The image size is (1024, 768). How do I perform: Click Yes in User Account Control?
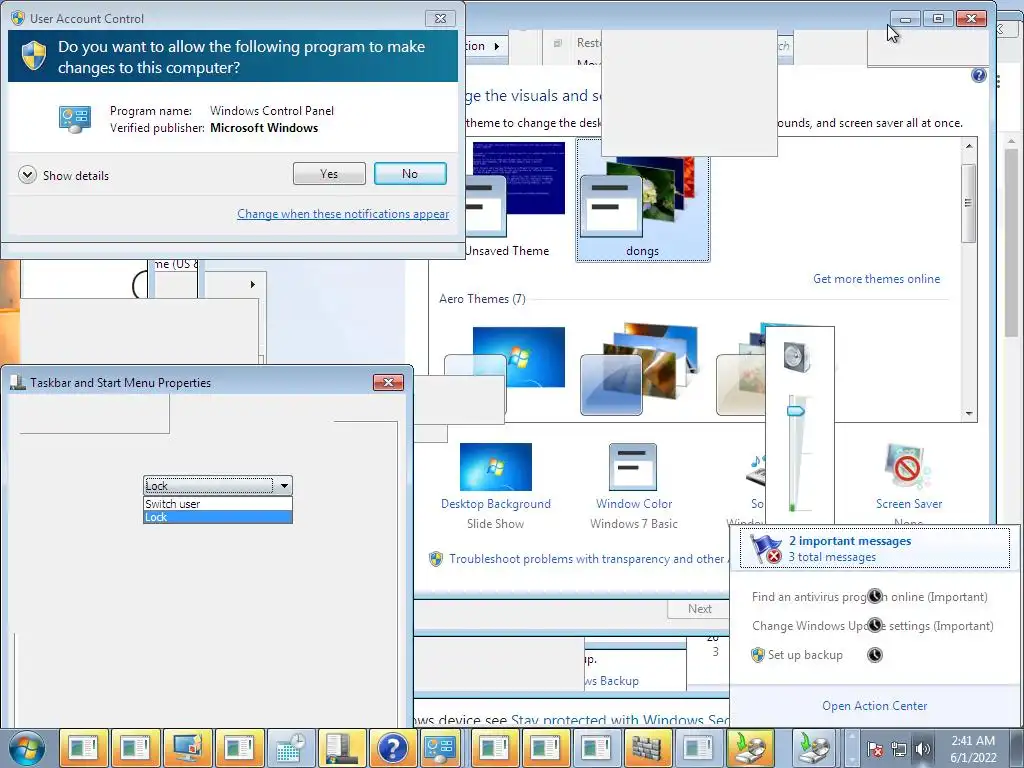pos(329,174)
